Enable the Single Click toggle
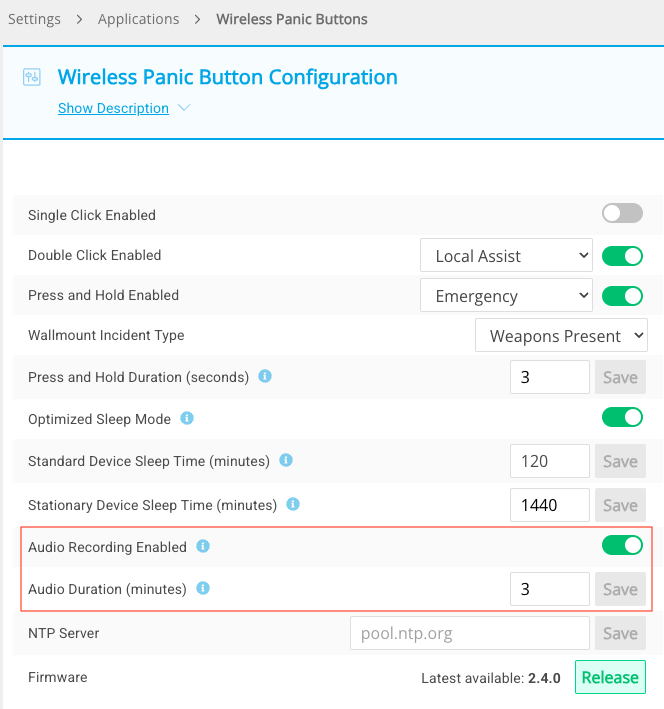Viewport: 664px width, 709px height. [x=622, y=213]
